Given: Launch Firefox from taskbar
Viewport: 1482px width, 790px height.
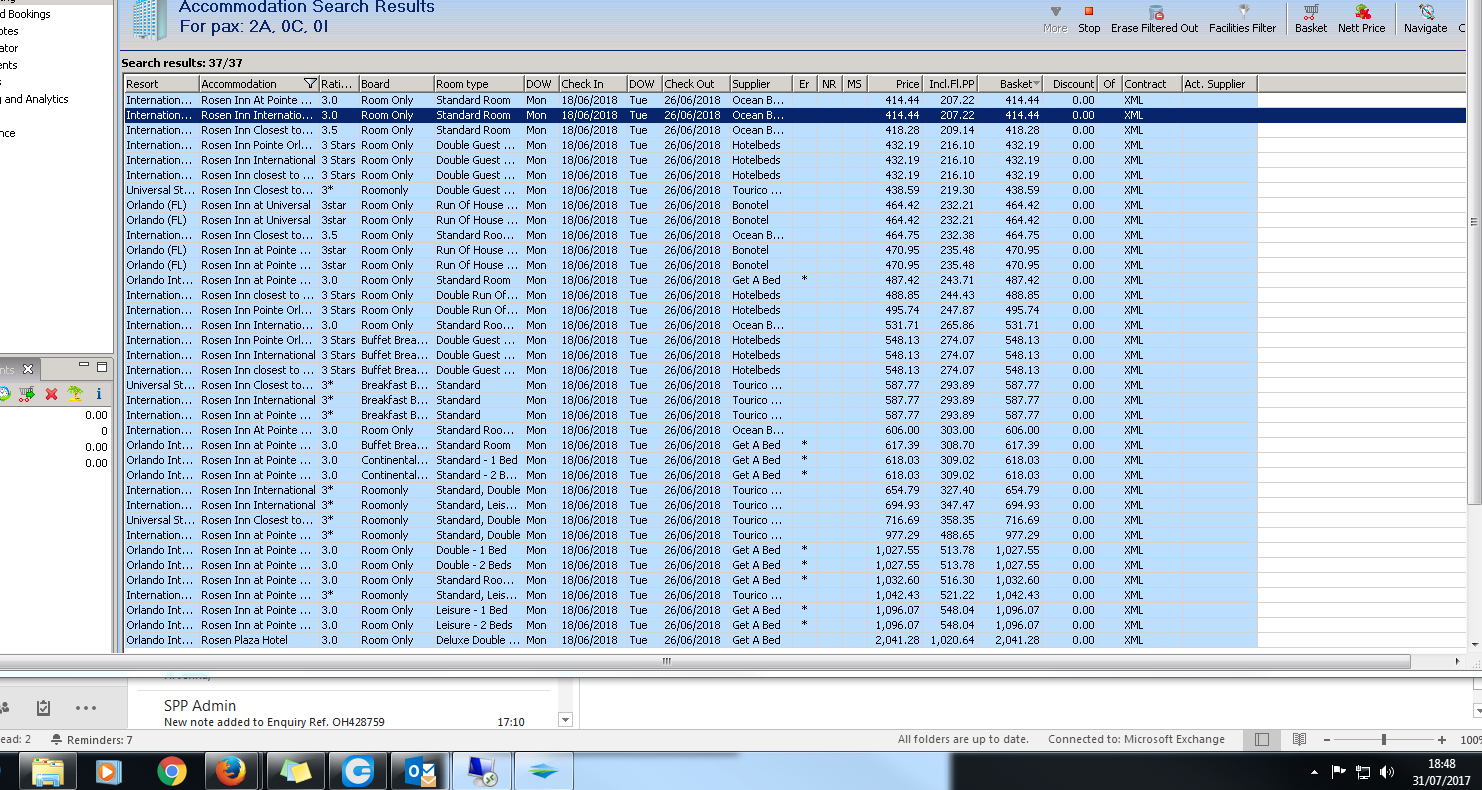Looking at the screenshot, I should [x=231, y=771].
